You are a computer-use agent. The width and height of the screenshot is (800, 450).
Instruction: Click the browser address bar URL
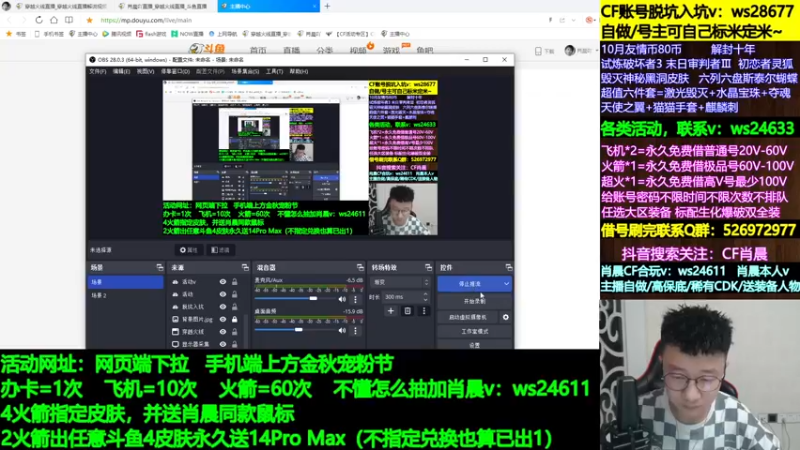coord(146,20)
